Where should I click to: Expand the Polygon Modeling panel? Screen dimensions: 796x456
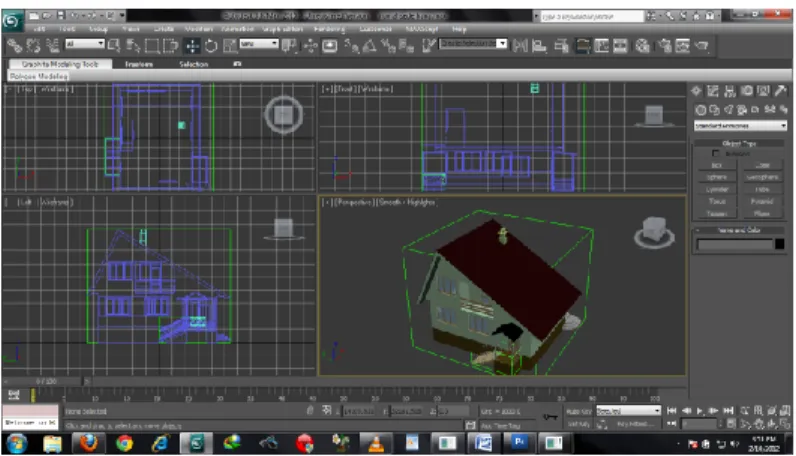(x=39, y=76)
